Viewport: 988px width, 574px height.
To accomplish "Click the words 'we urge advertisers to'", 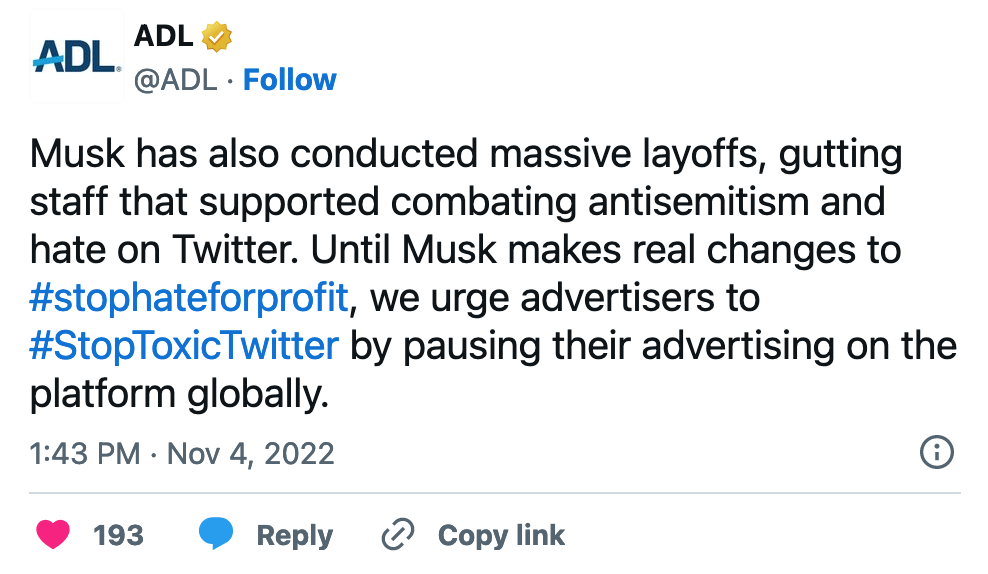I will (x=563, y=297).
